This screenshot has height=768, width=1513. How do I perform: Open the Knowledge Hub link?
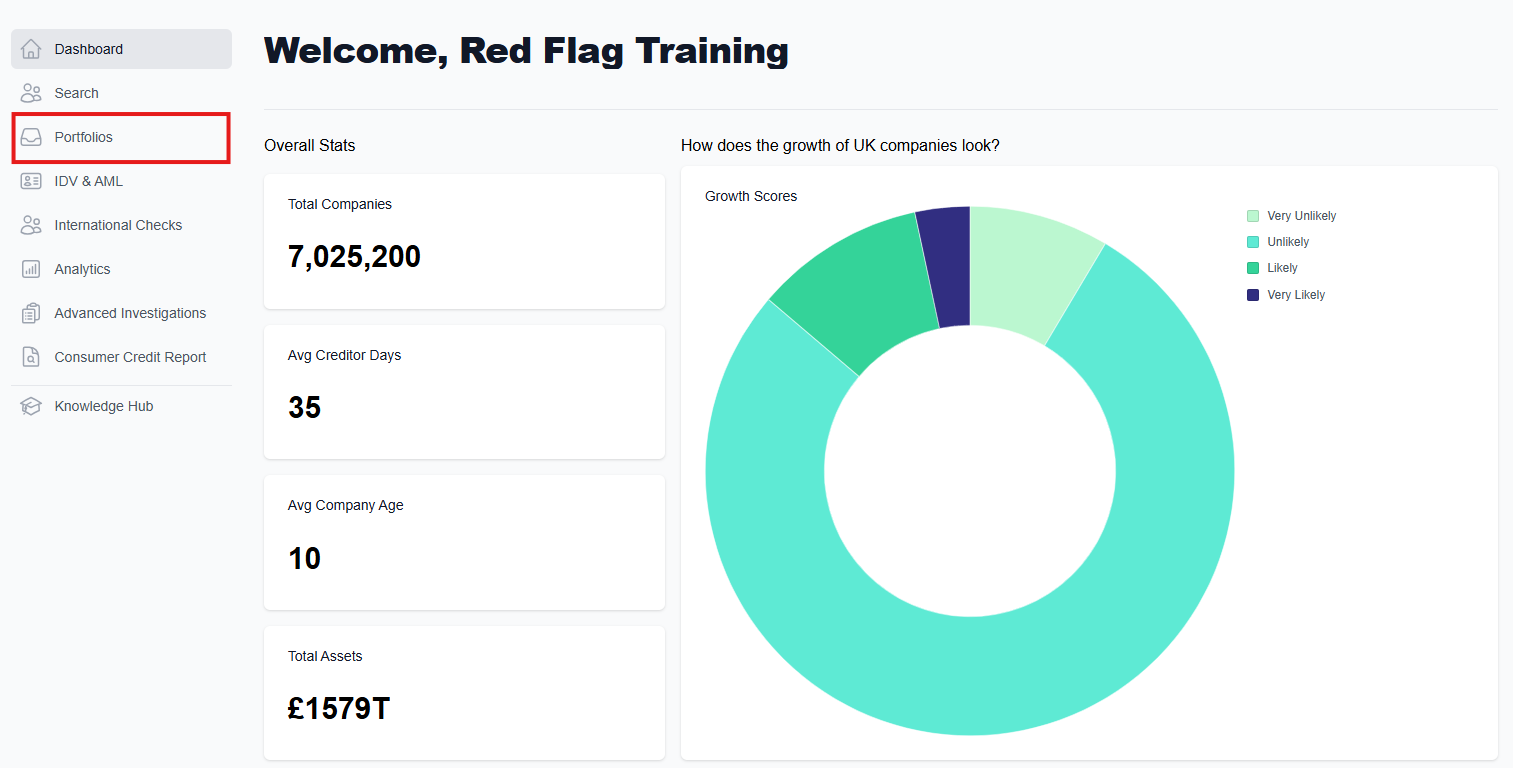click(x=121, y=406)
